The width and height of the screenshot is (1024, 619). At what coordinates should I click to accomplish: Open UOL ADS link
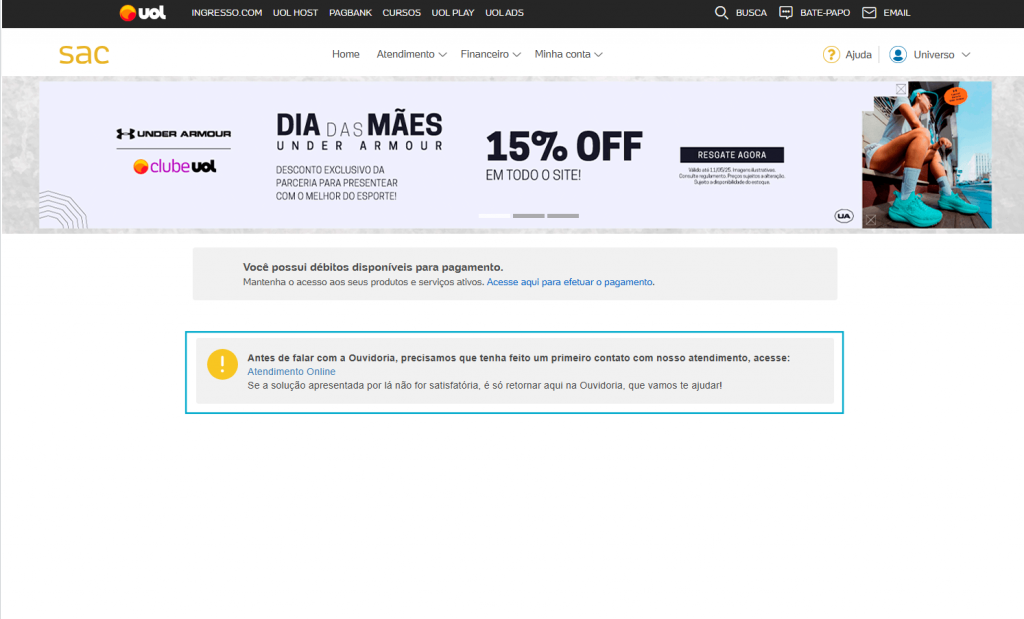click(504, 12)
